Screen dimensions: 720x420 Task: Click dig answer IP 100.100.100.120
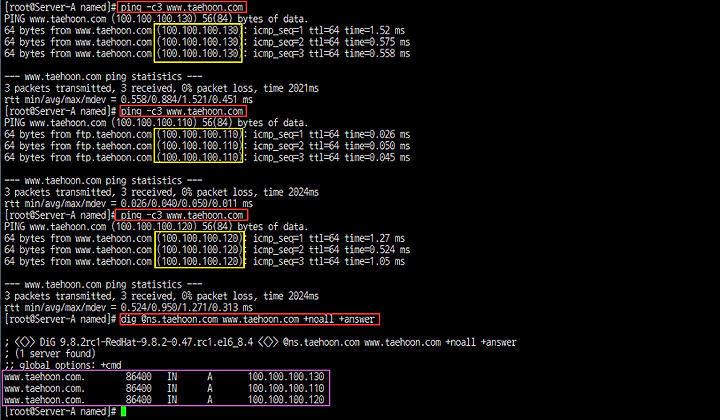tap(286, 399)
